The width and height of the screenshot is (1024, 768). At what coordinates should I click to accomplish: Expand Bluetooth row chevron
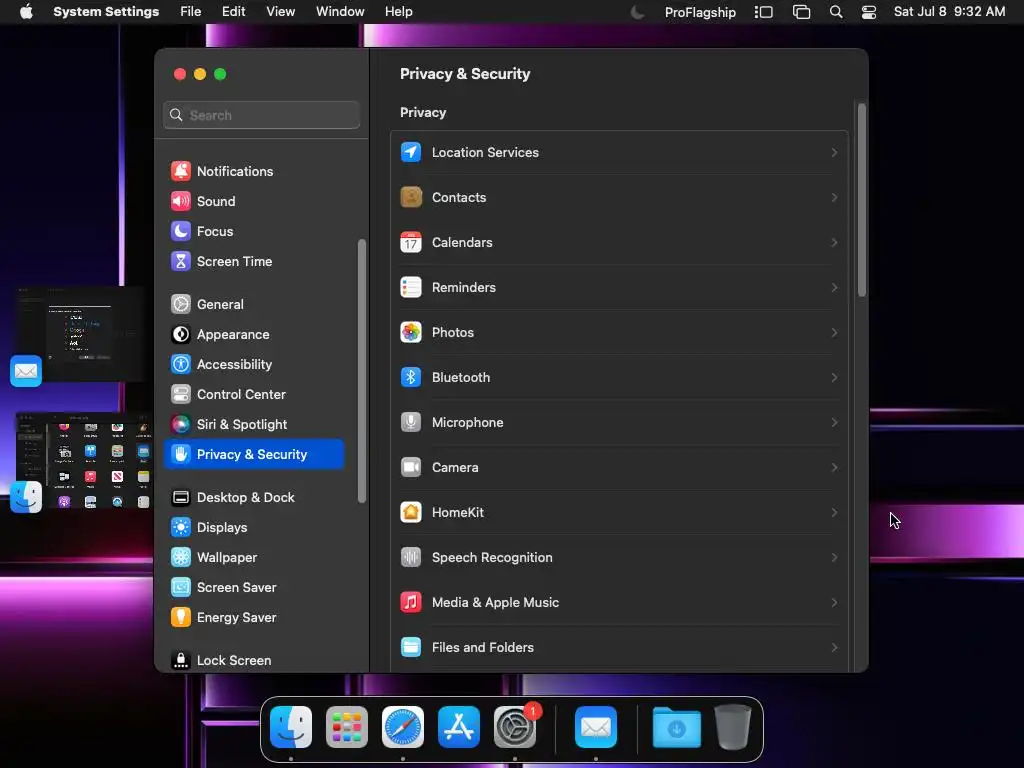(834, 377)
